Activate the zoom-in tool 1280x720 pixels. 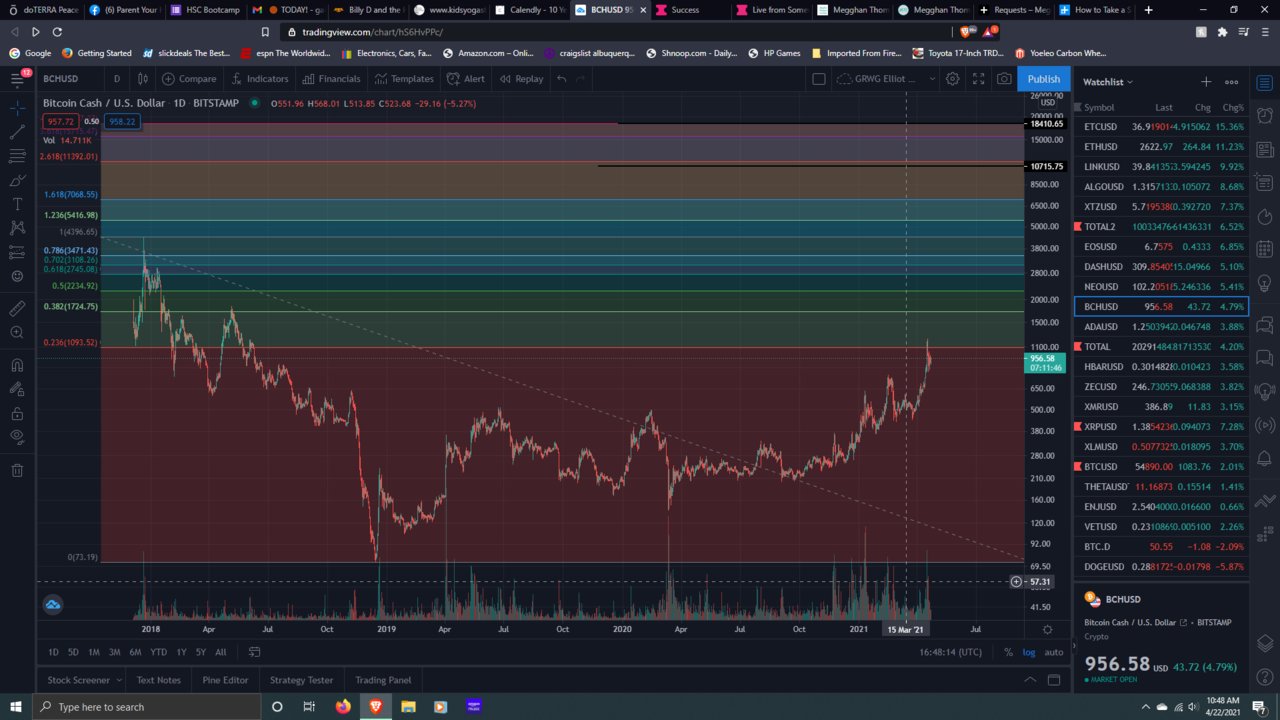pos(17,332)
